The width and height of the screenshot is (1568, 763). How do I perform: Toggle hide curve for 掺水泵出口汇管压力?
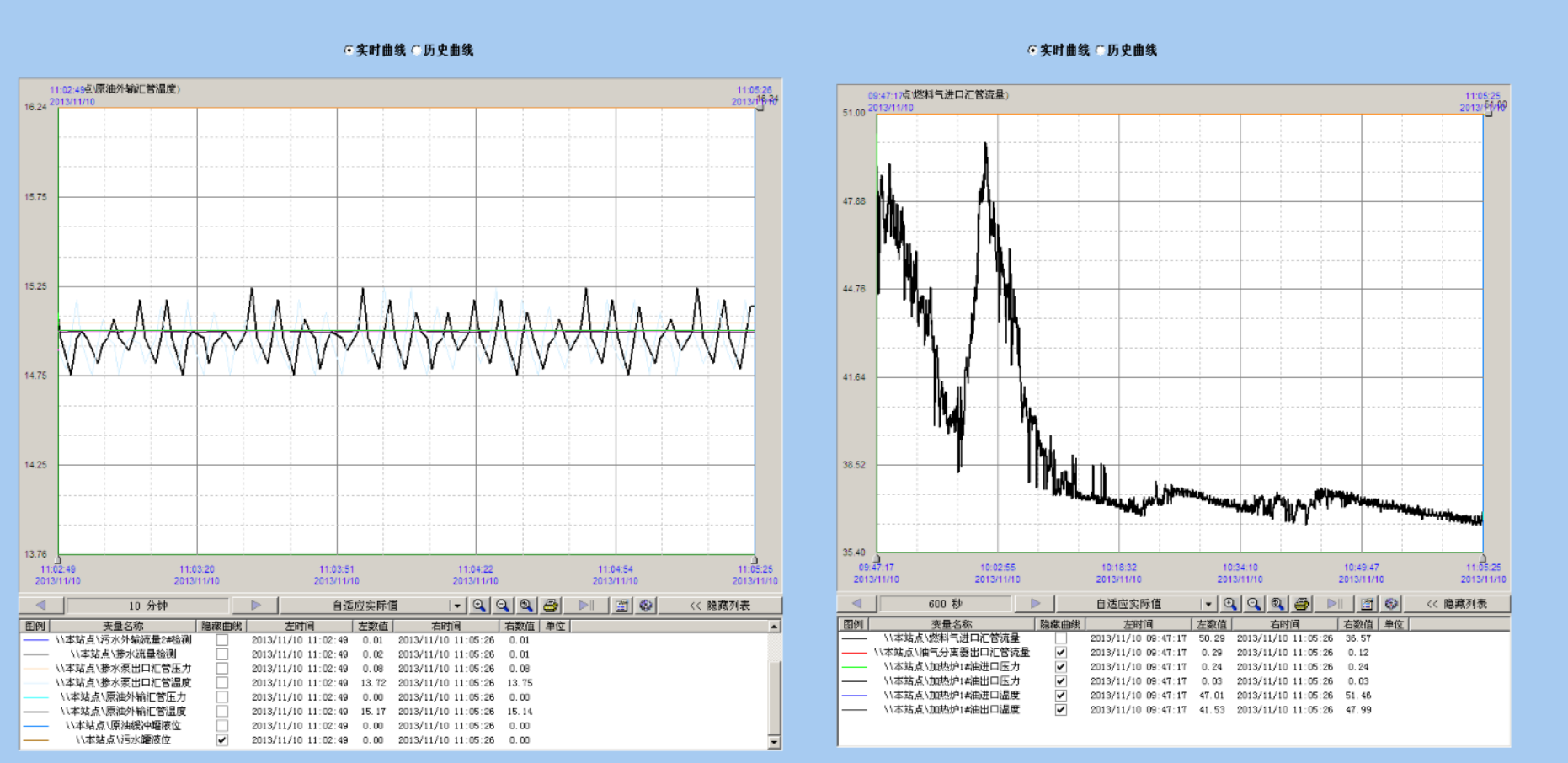point(222,669)
